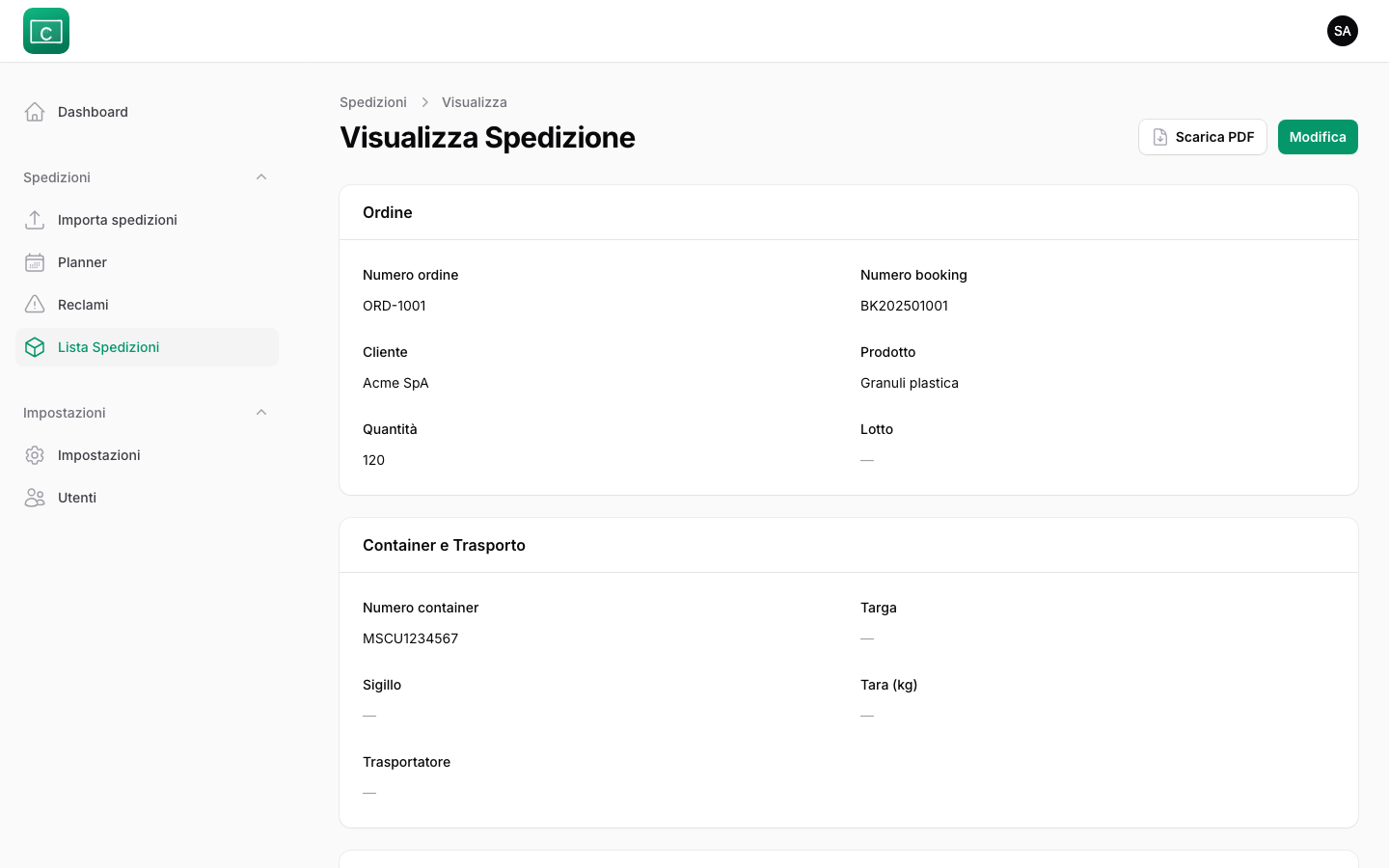Click the Importa spedizioni upload icon
The image size is (1389, 868).
[x=35, y=220]
